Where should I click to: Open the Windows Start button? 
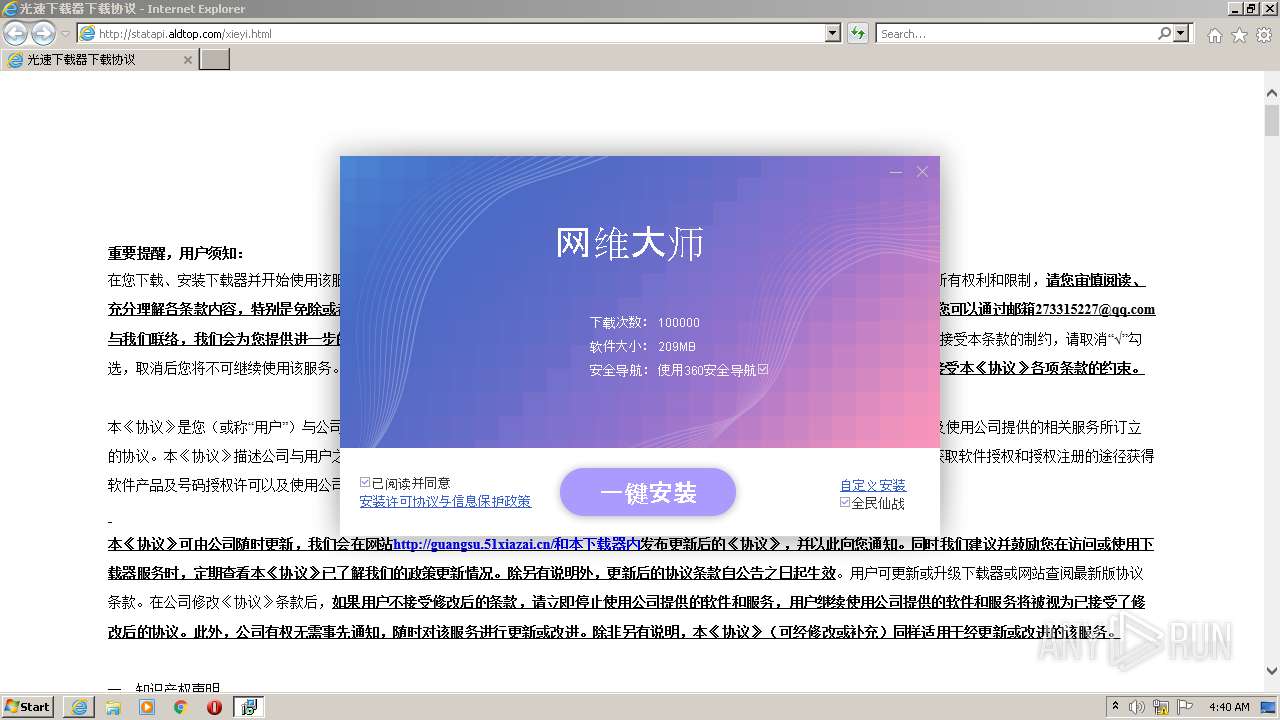28,706
